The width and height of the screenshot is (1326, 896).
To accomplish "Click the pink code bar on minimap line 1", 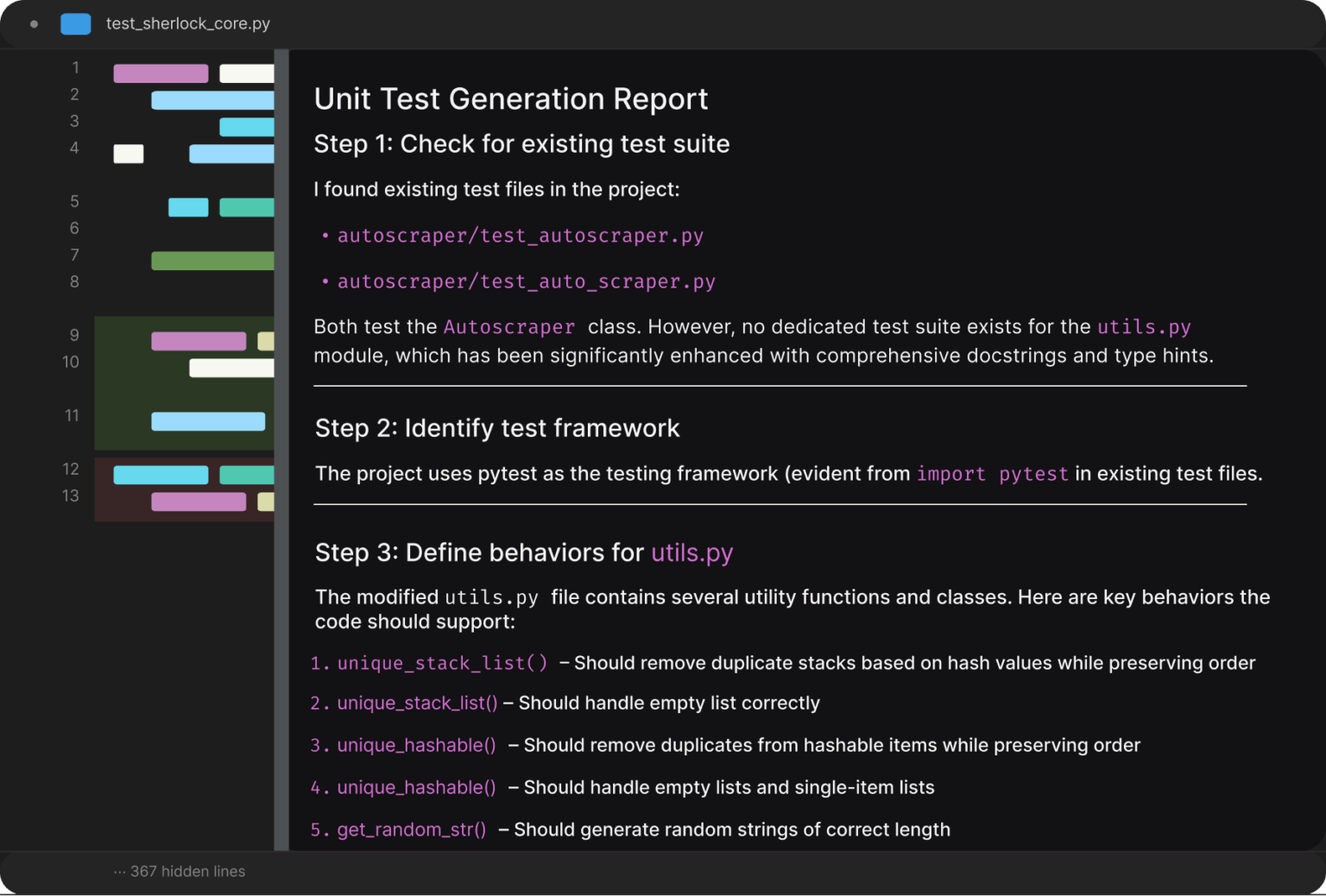I will click(x=161, y=73).
